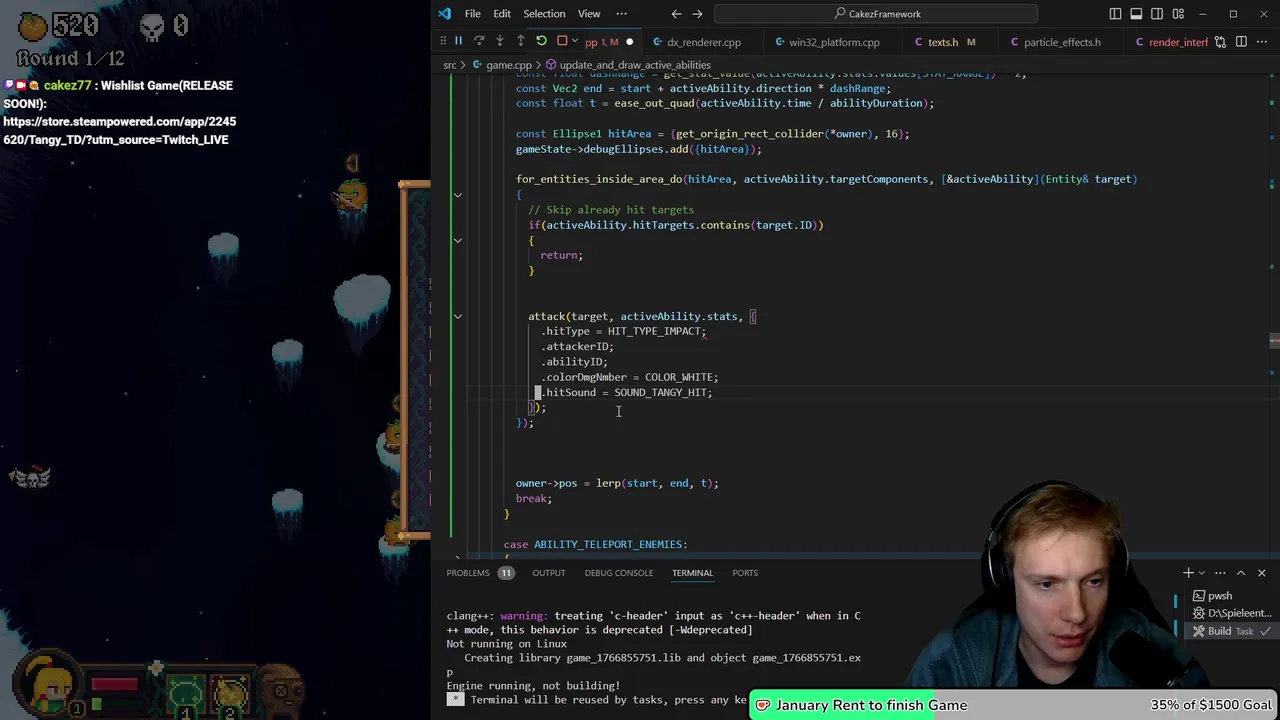
Task: Open Selection menu
Action: click(544, 14)
